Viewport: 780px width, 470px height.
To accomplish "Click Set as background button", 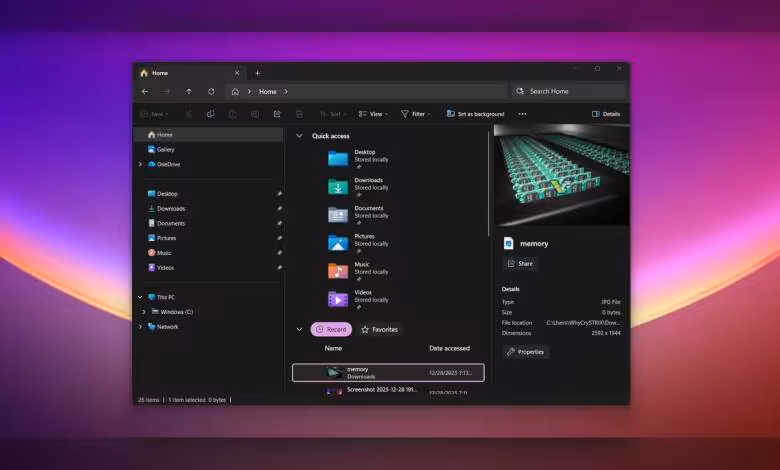I will pos(475,114).
